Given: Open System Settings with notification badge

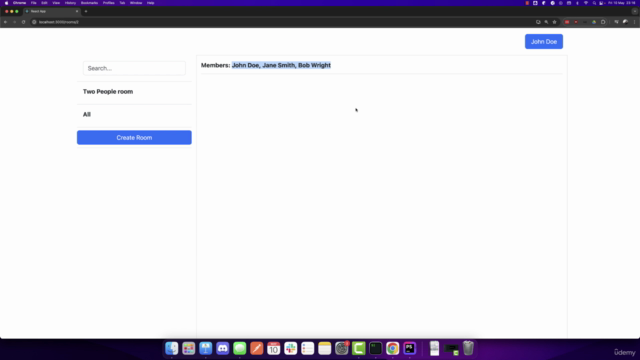Looking at the screenshot, I should [x=342, y=348].
